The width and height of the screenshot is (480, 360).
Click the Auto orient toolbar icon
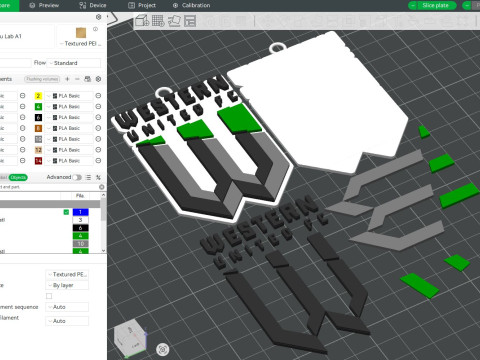pos(174,21)
